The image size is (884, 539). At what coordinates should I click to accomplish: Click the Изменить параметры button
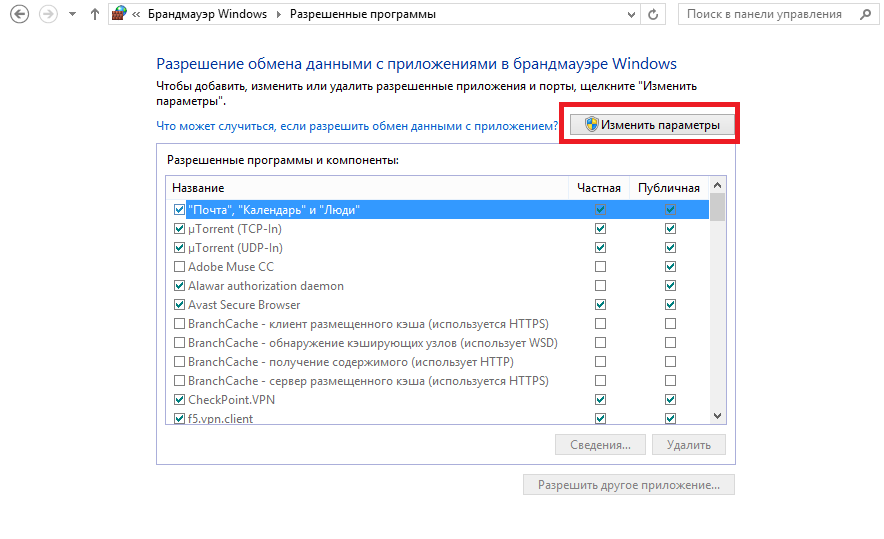652,125
